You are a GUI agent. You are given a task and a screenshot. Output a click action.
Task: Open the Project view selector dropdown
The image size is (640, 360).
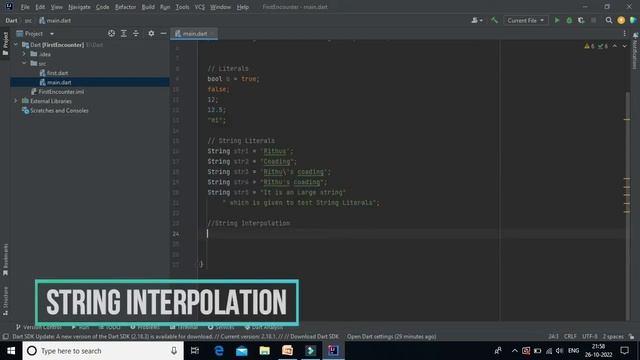pyautogui.click(x=35, y=33)
